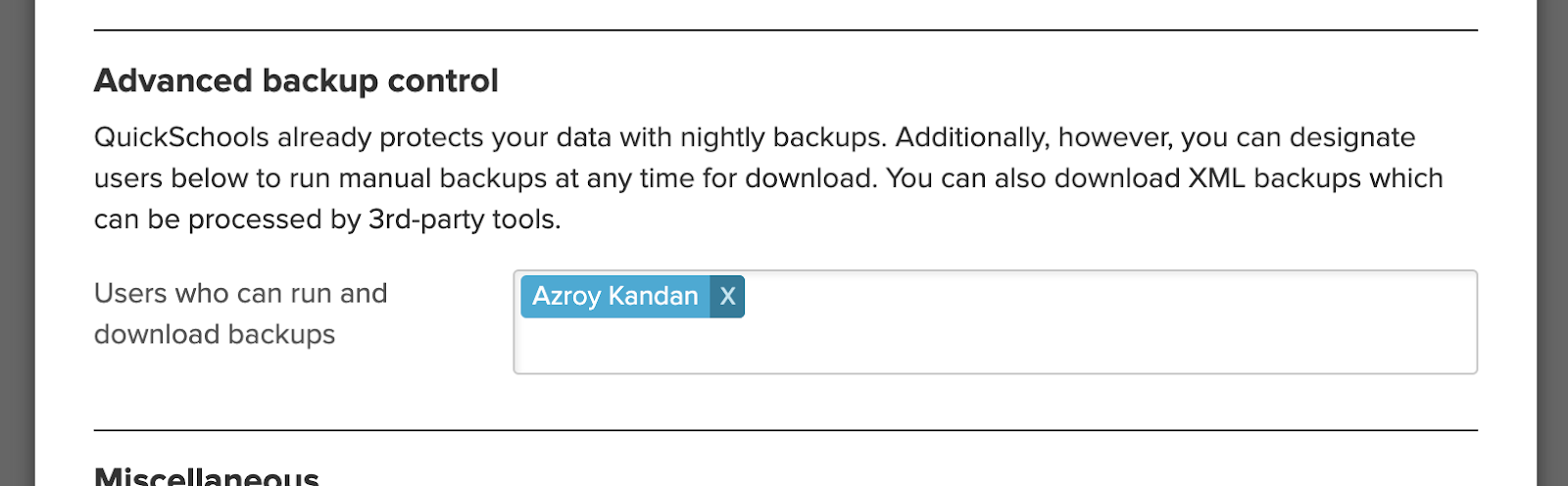Click the 'can be processed by' text
The height and width of the screenshot is (486, 1568).
[x=227, y=219]
